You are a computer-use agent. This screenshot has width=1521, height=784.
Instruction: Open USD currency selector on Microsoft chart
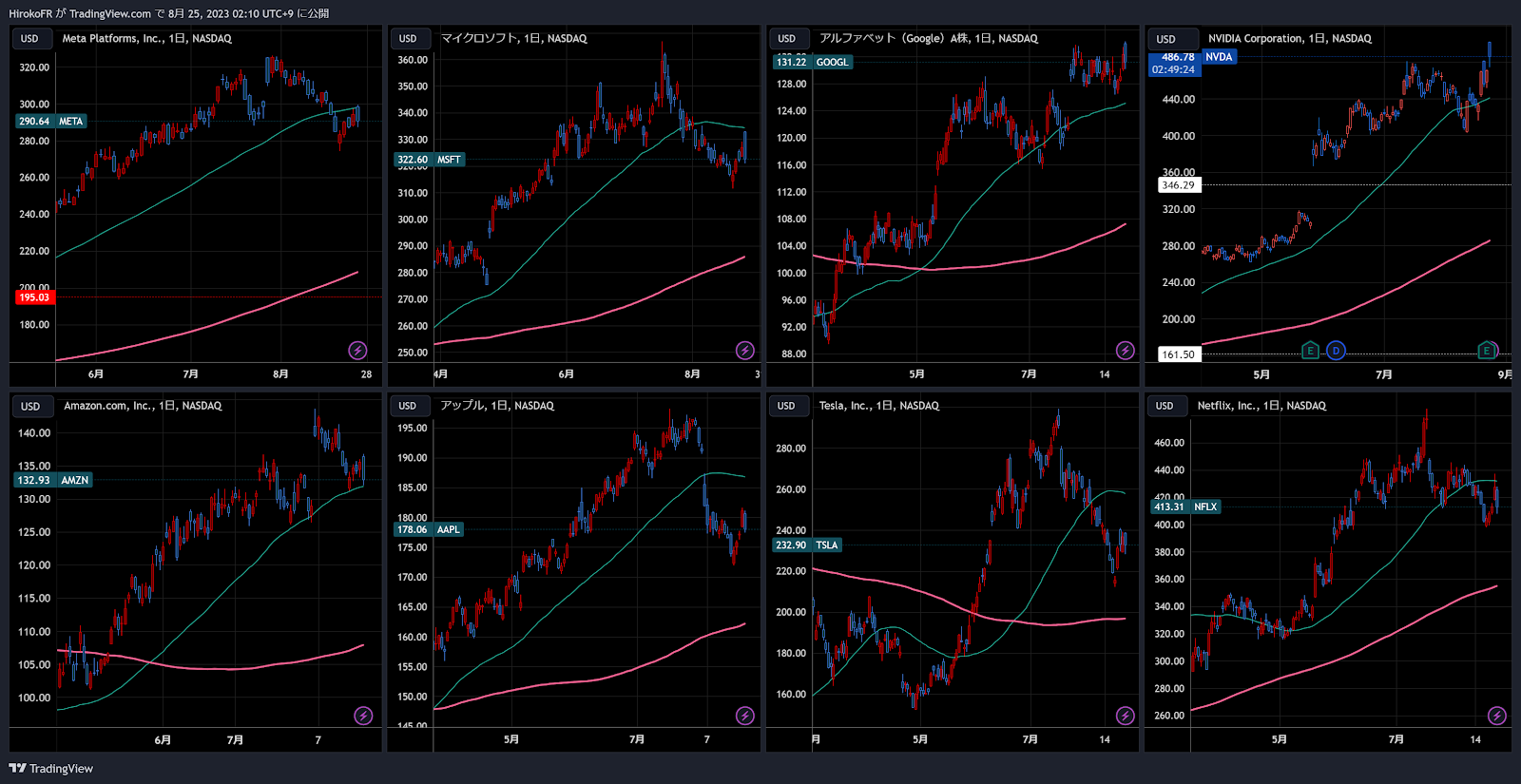(409, 39)
